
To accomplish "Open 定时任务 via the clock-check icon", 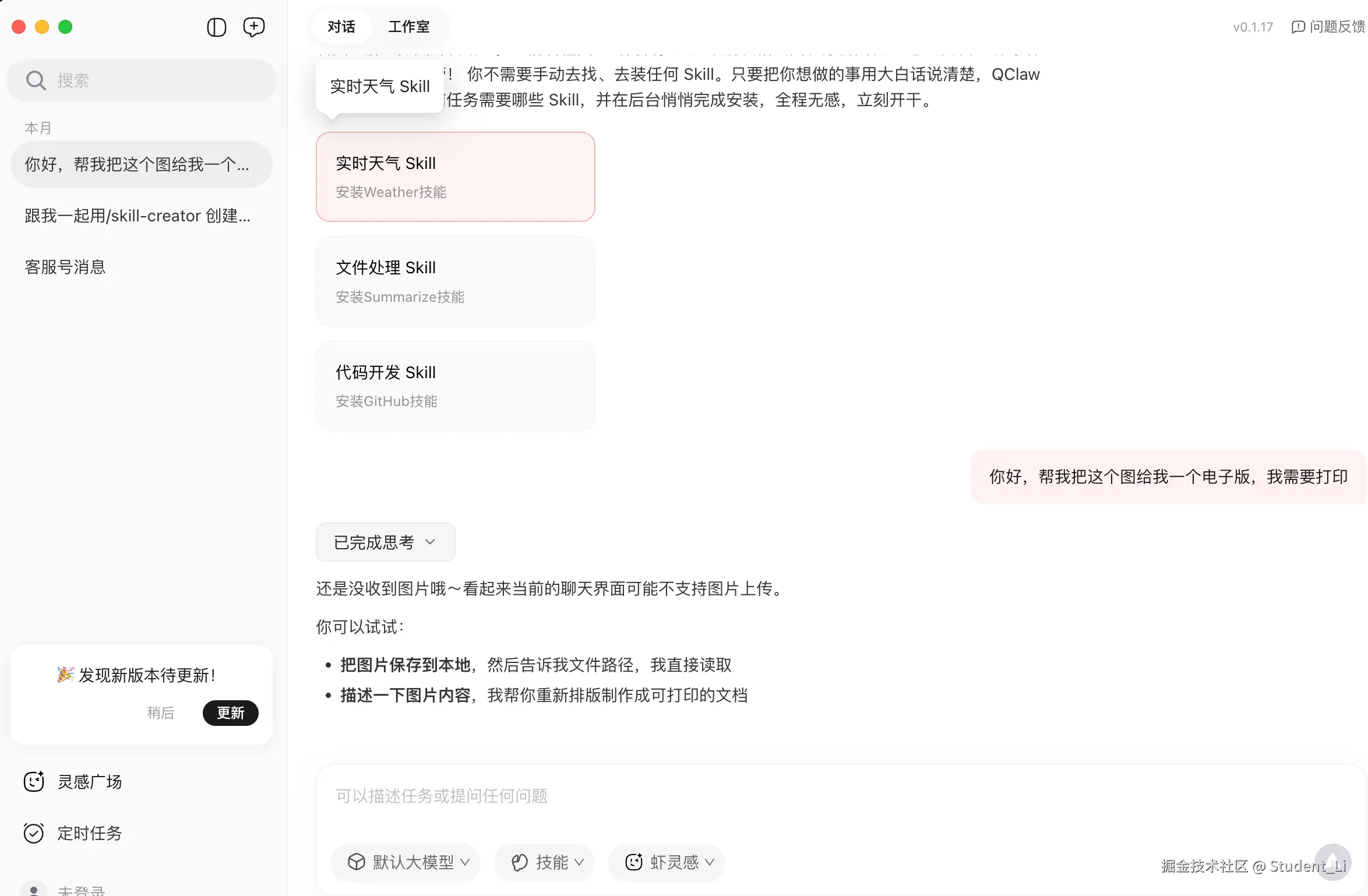I will (x=33, y=832).
